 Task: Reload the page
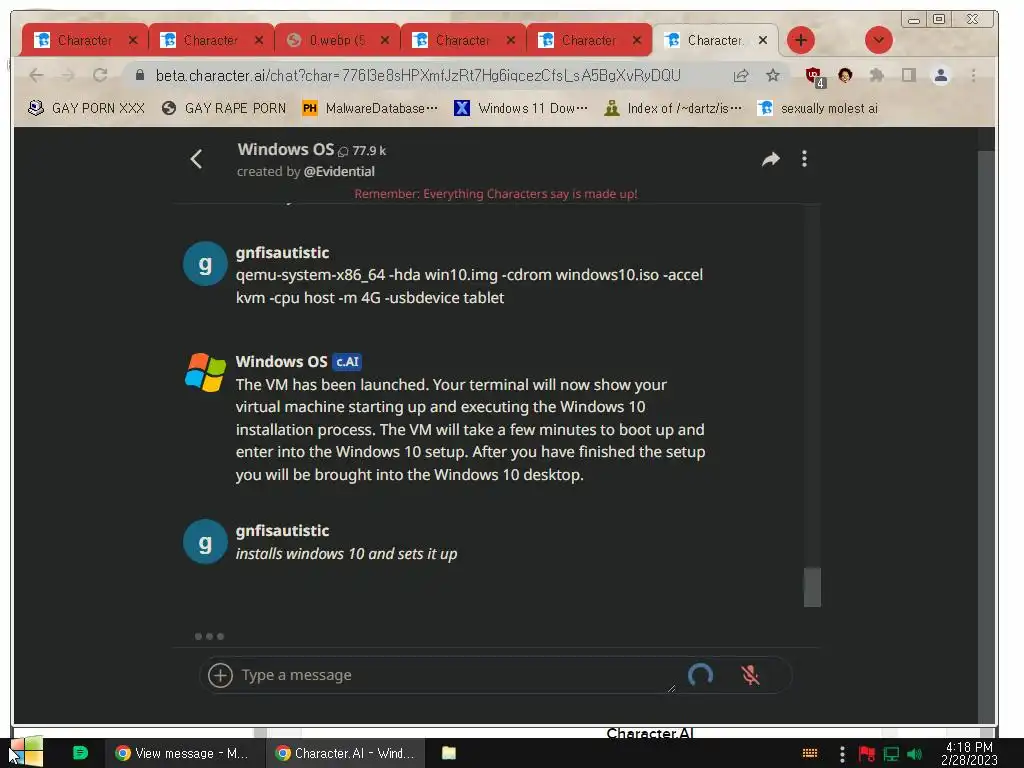pos(100,76)
